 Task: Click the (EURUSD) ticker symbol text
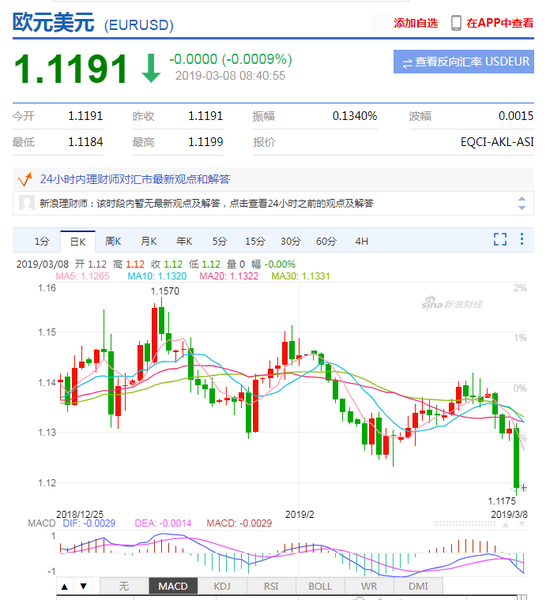[x=139, y=25]
